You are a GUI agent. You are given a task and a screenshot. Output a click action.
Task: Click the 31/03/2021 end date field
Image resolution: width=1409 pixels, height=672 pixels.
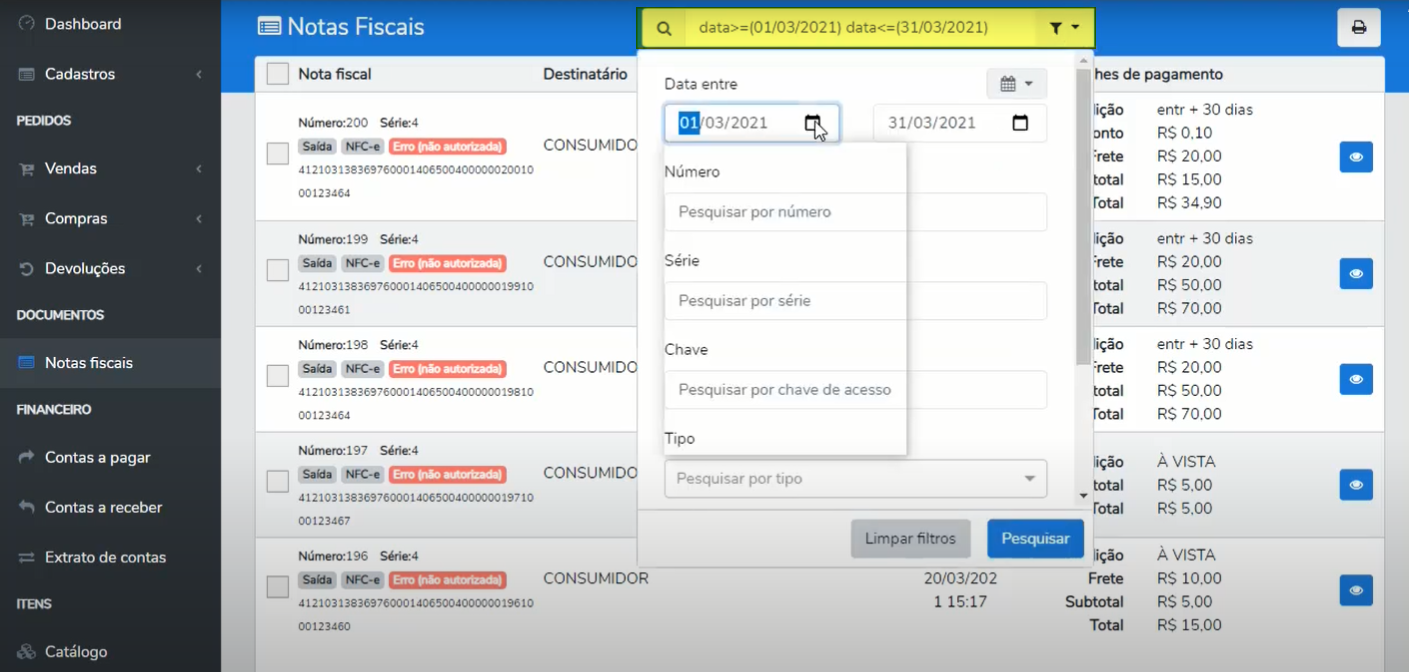[x=960, y=123]
